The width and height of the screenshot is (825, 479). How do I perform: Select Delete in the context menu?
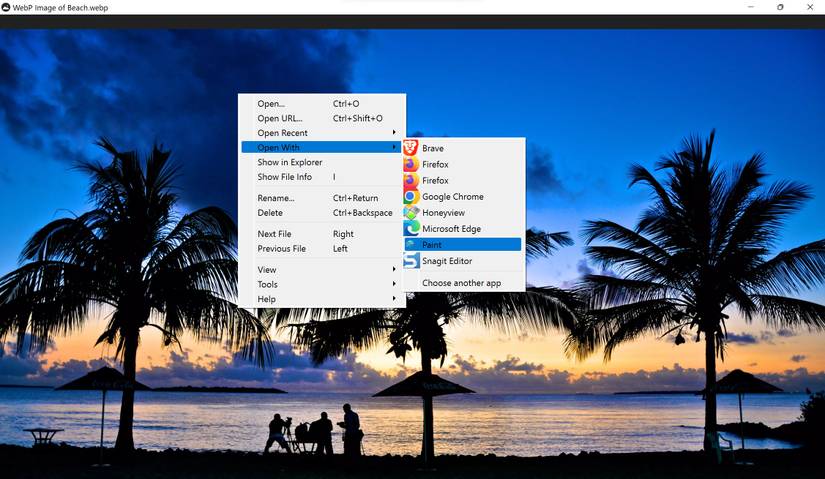tap(323, 213)
